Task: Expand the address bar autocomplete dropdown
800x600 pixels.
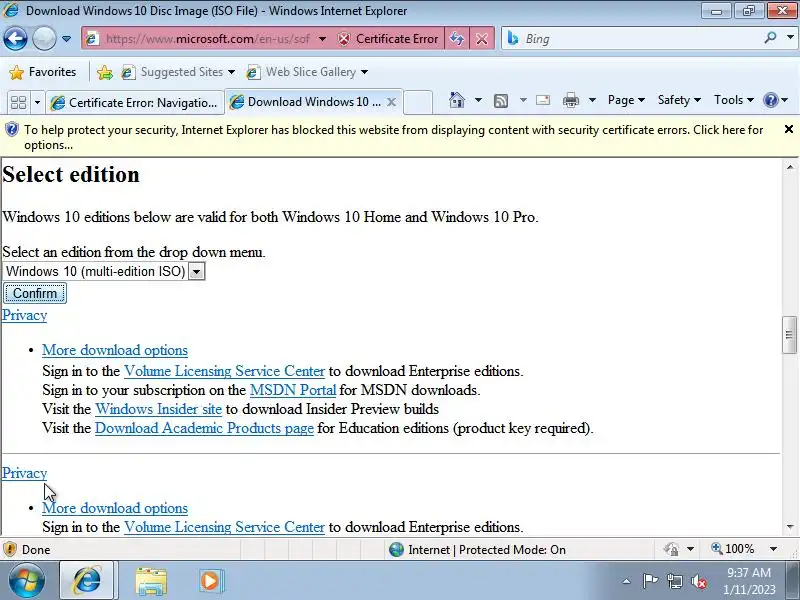Action: 322,39
